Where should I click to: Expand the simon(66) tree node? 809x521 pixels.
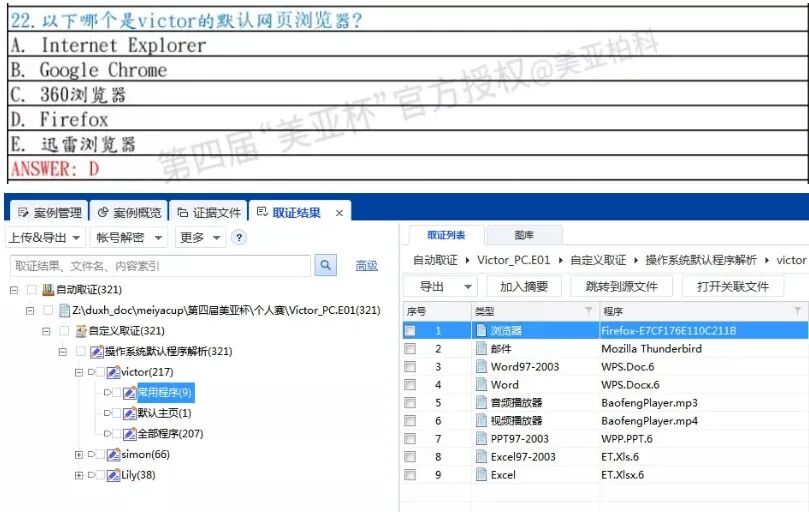click(79, 455)
